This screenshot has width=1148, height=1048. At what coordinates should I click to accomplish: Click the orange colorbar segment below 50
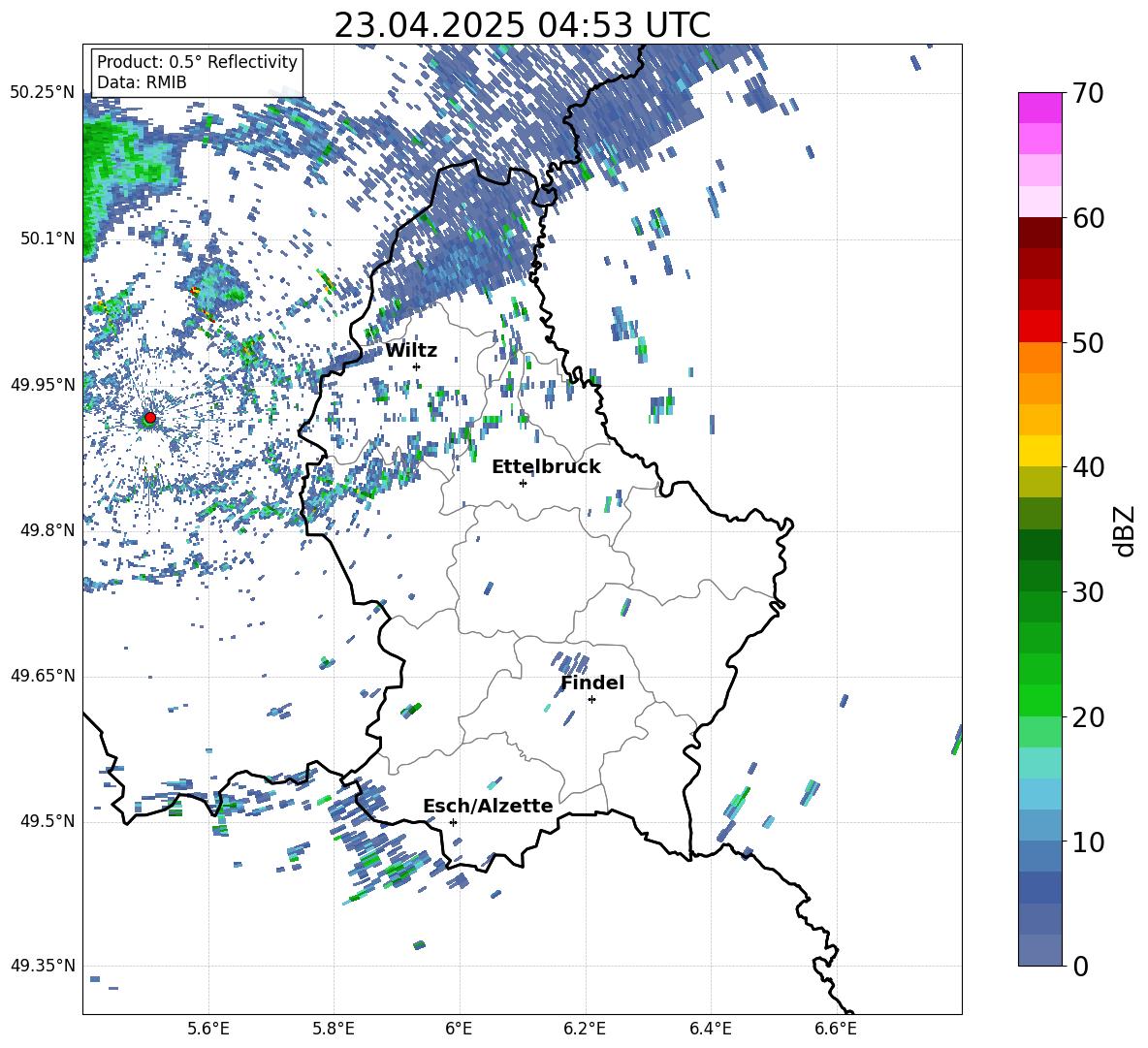tap(1039, 358)
